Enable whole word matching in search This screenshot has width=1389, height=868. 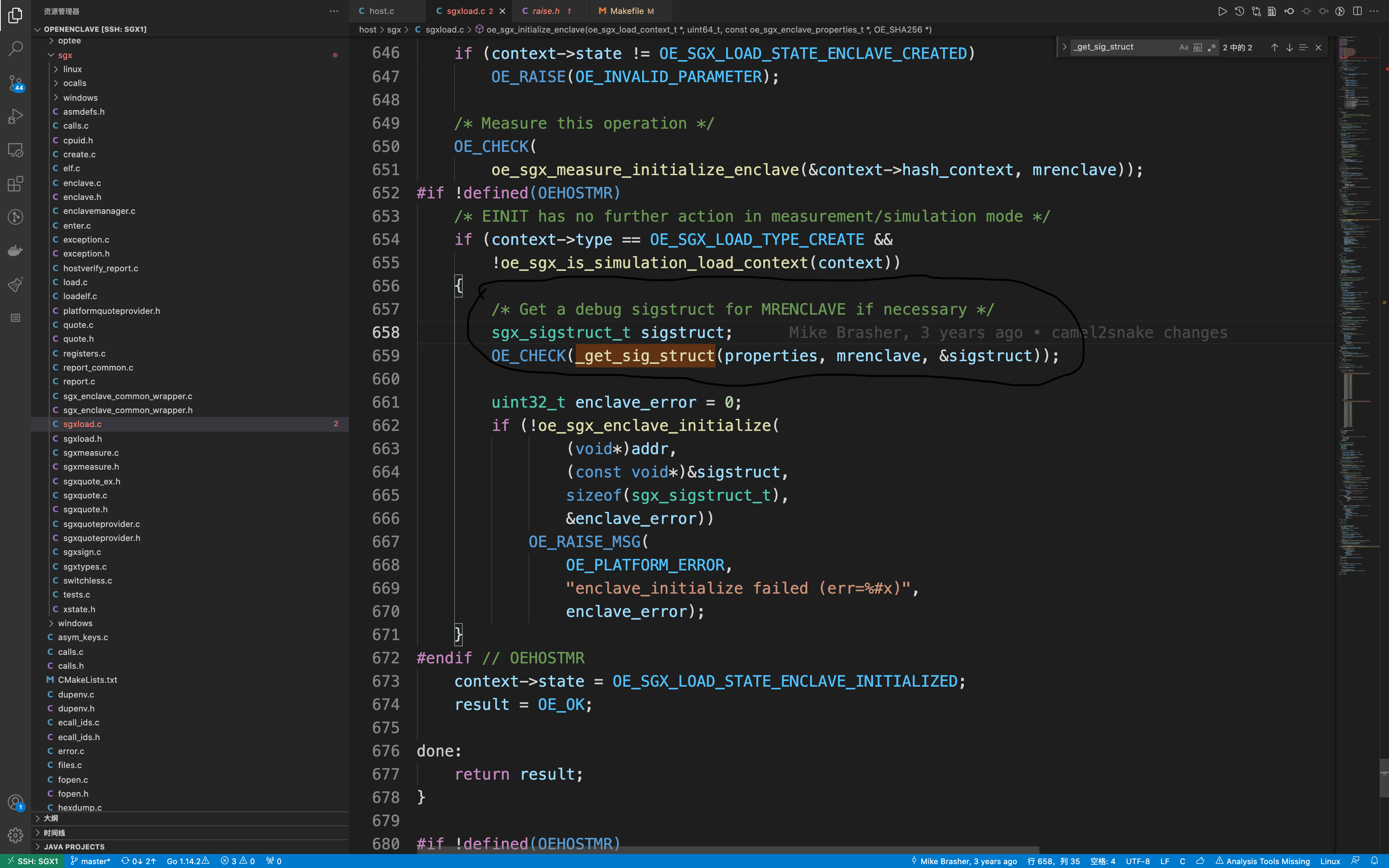pos(1197,47)
